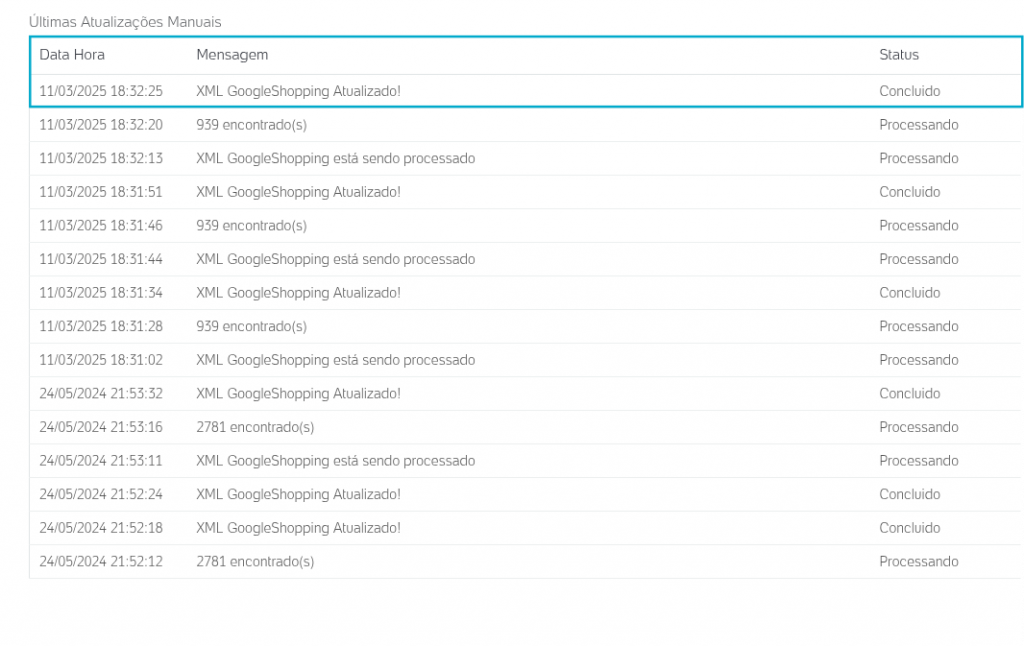Select the 18:32:20 row with 939 encontrado(s)
The width and height of the screenshot is (1024, 646).
526,125
